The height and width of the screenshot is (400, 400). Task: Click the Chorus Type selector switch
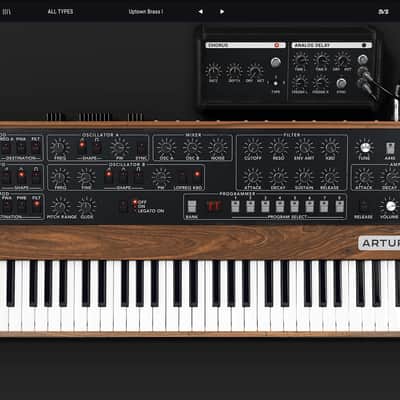click(276, 83)
